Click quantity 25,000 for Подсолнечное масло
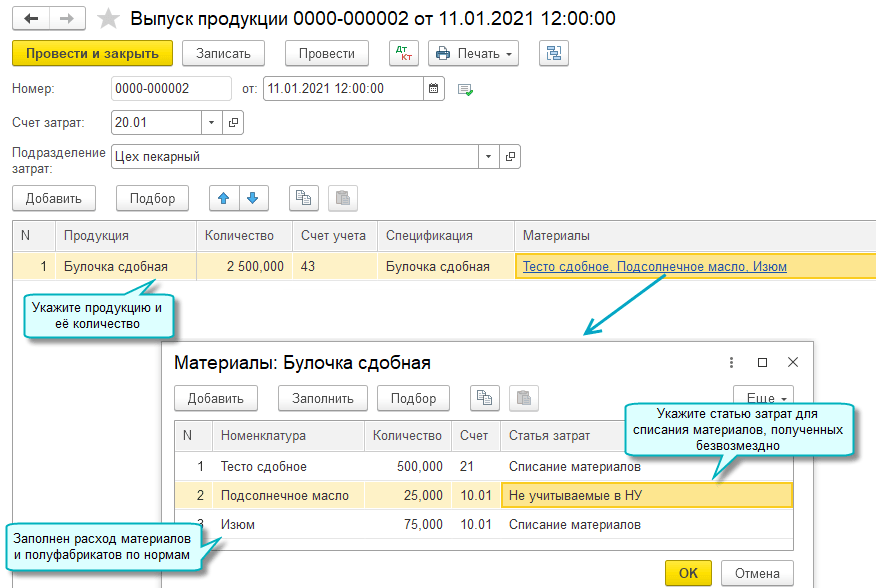This screenshot has width=876, height=588. pos(408,495)
